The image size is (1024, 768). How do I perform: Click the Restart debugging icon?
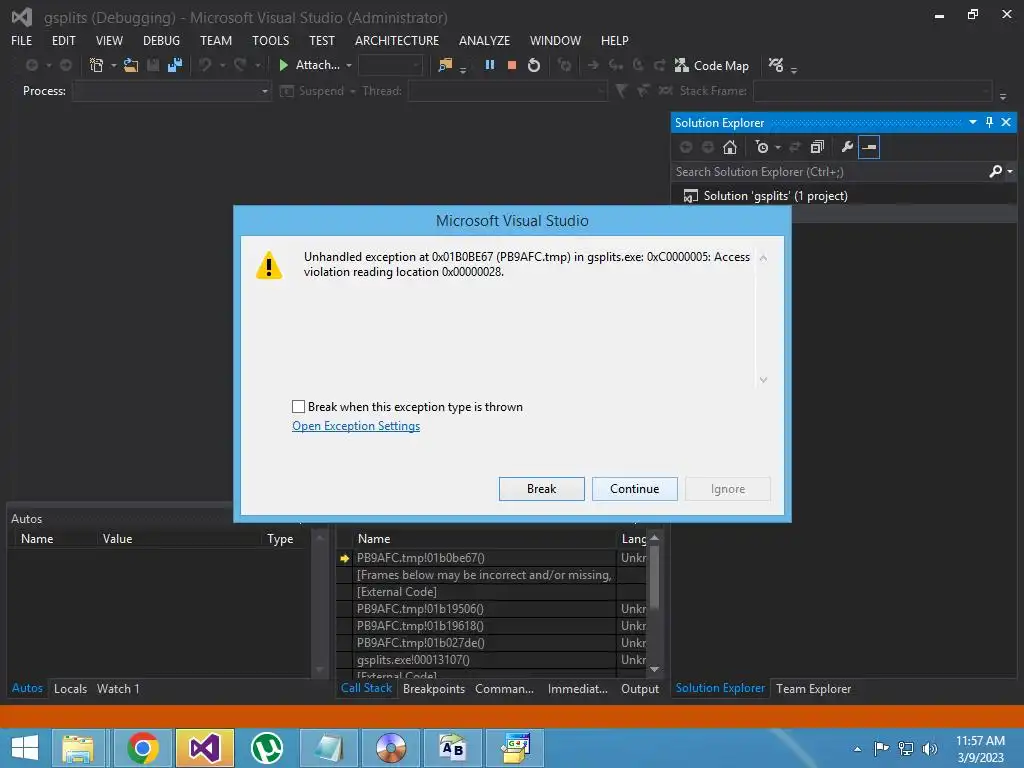pyautogui.click(x=534, y=65)
